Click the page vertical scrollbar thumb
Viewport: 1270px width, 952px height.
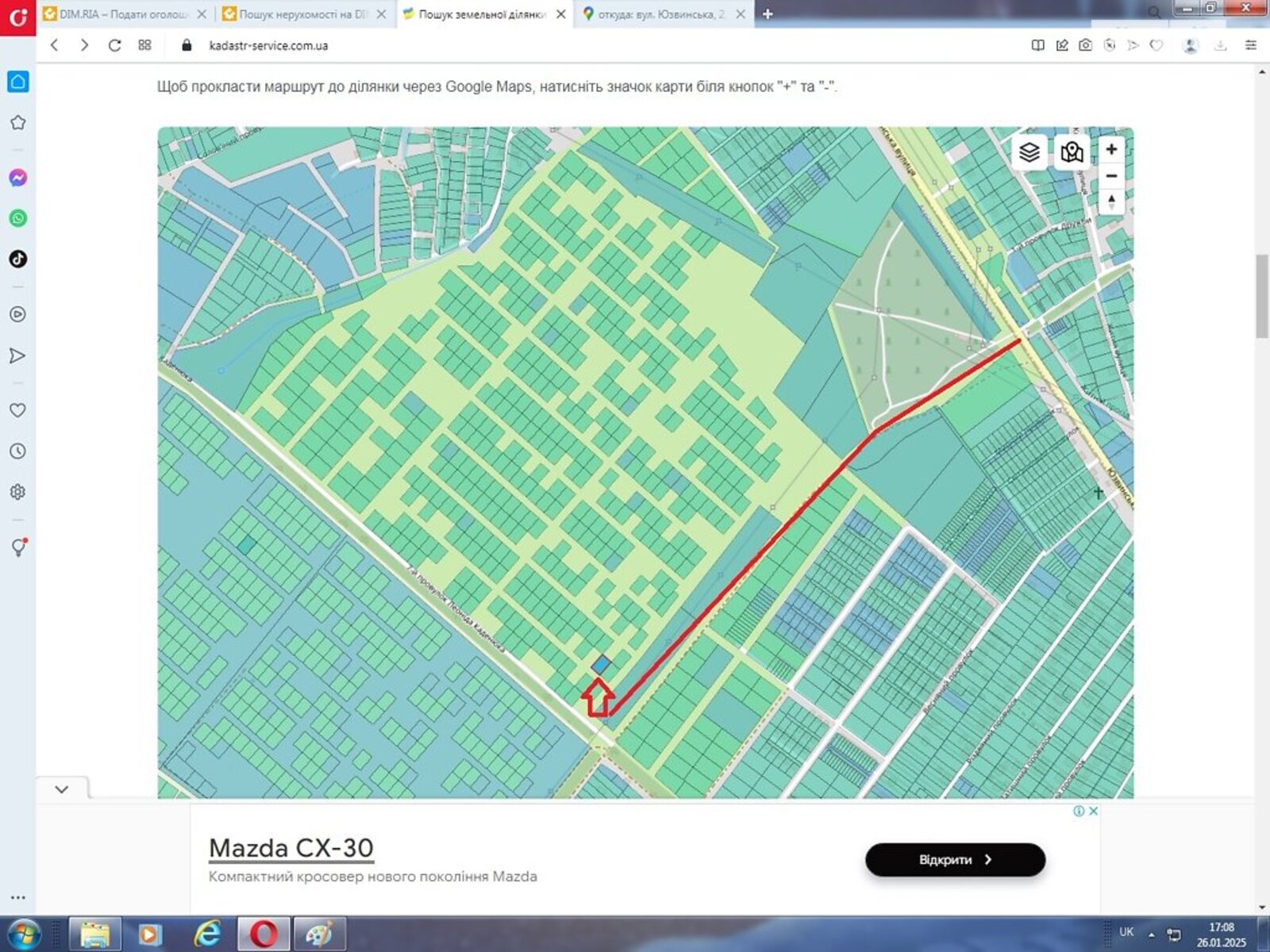coord(1261,296)
